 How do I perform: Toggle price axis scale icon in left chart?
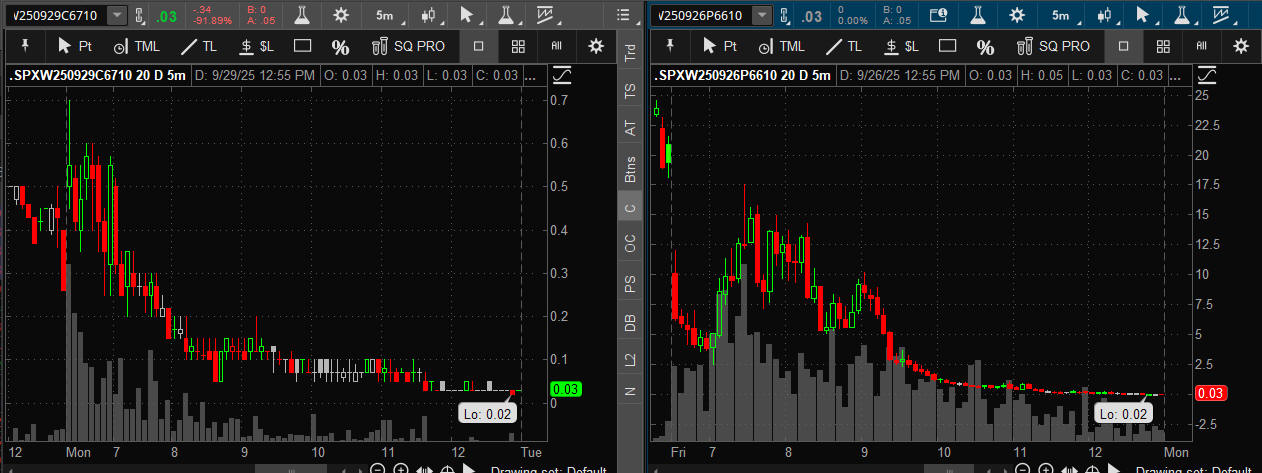pos(562,76)
